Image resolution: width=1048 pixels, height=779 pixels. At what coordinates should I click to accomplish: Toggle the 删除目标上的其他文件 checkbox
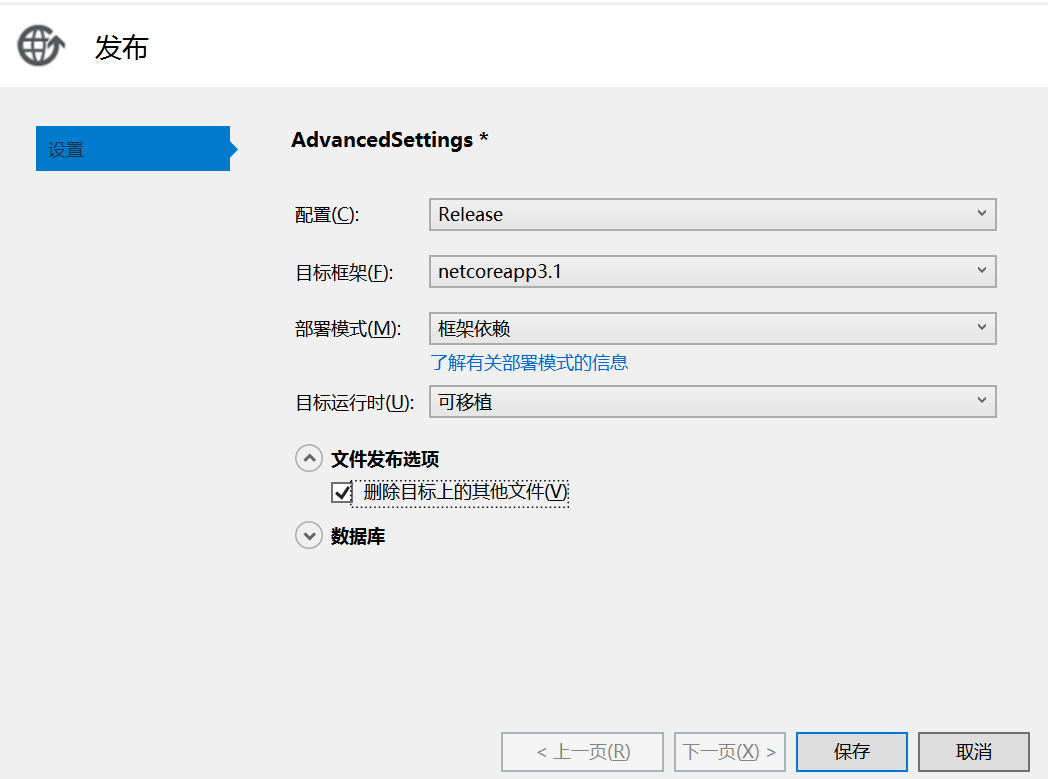pos(342,492)
